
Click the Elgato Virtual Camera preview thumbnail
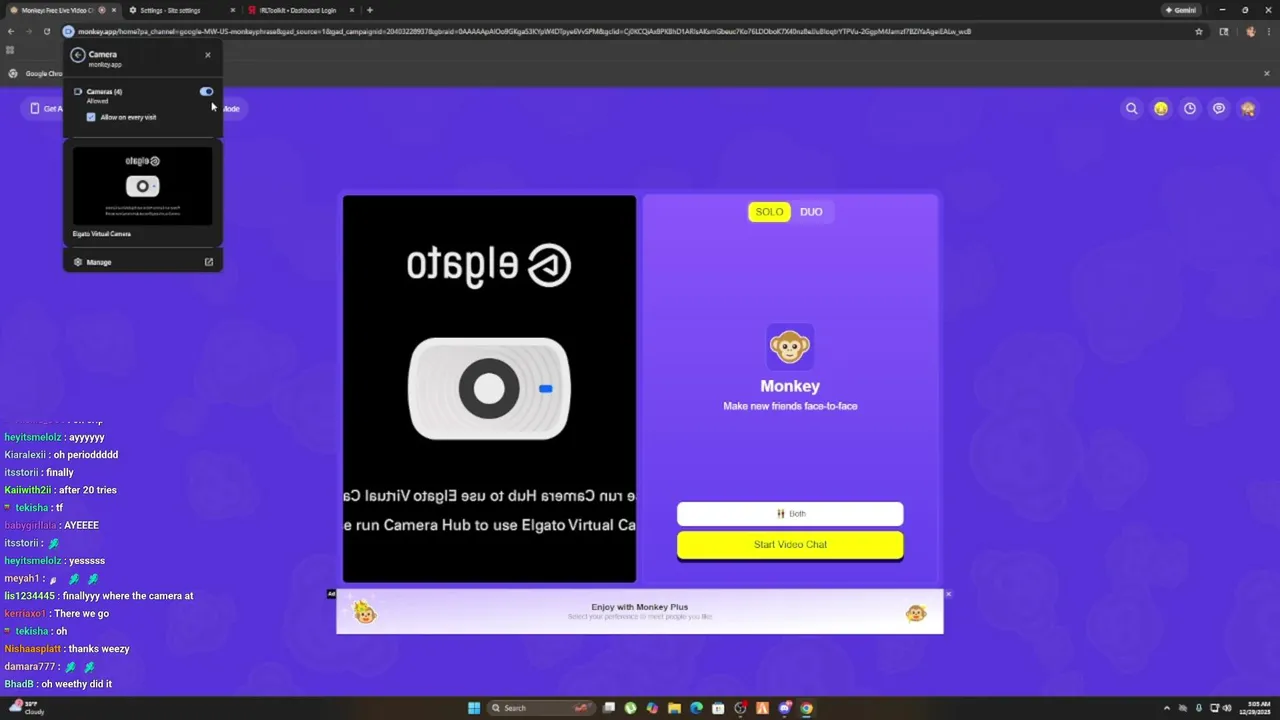pyautogui.click(x=143, y=186)
